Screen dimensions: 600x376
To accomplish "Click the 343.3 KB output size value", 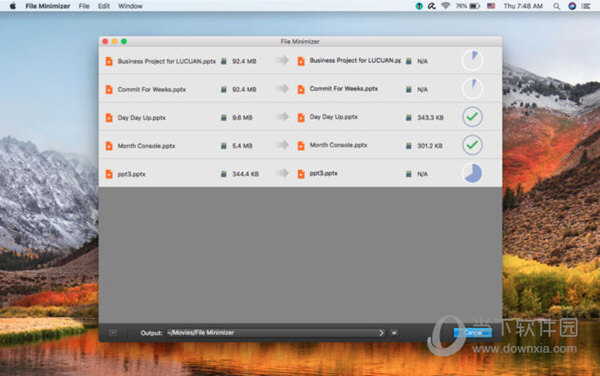I will tap(430, 117).
